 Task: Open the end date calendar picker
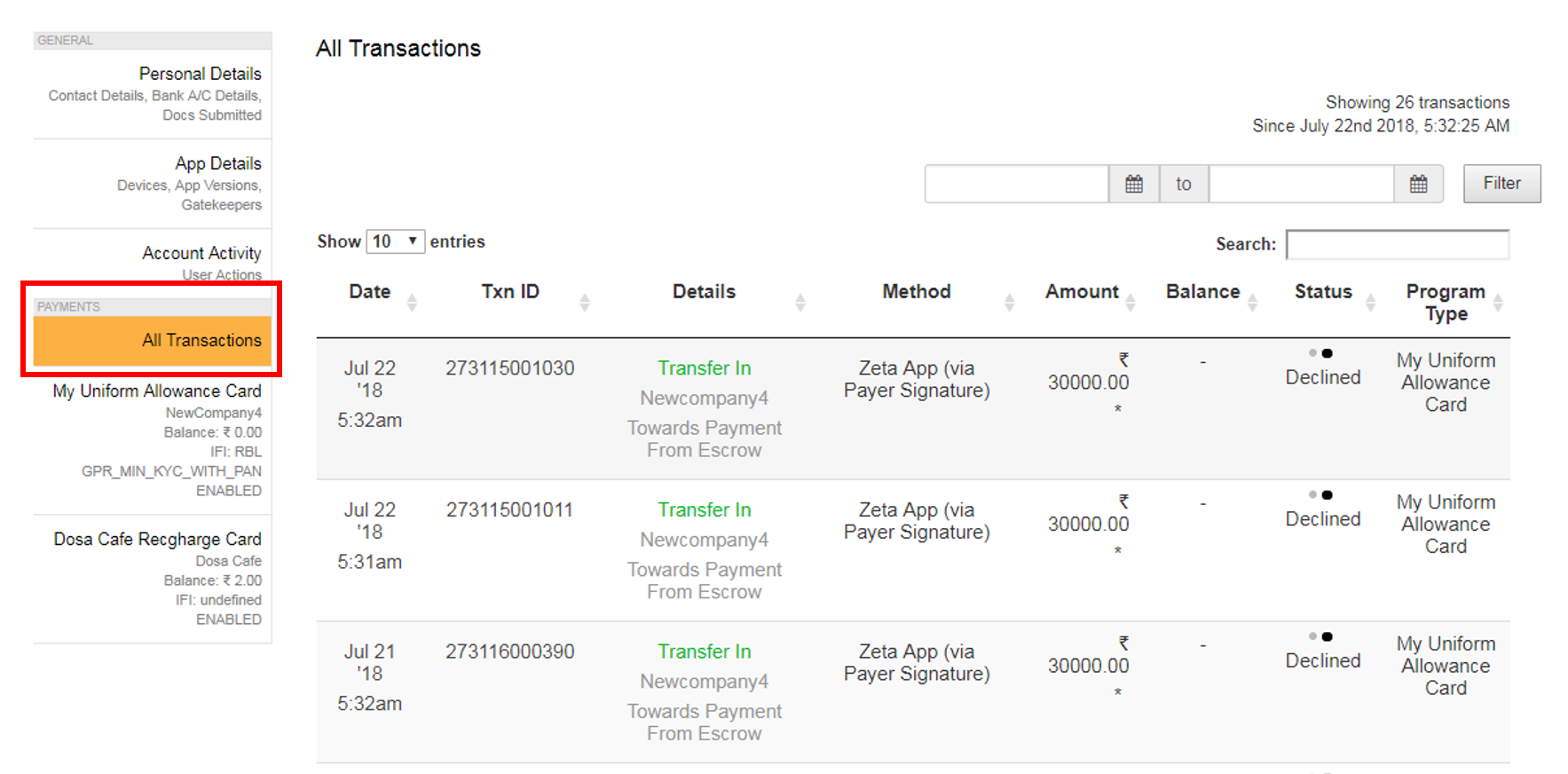(x=1418, y=184)
